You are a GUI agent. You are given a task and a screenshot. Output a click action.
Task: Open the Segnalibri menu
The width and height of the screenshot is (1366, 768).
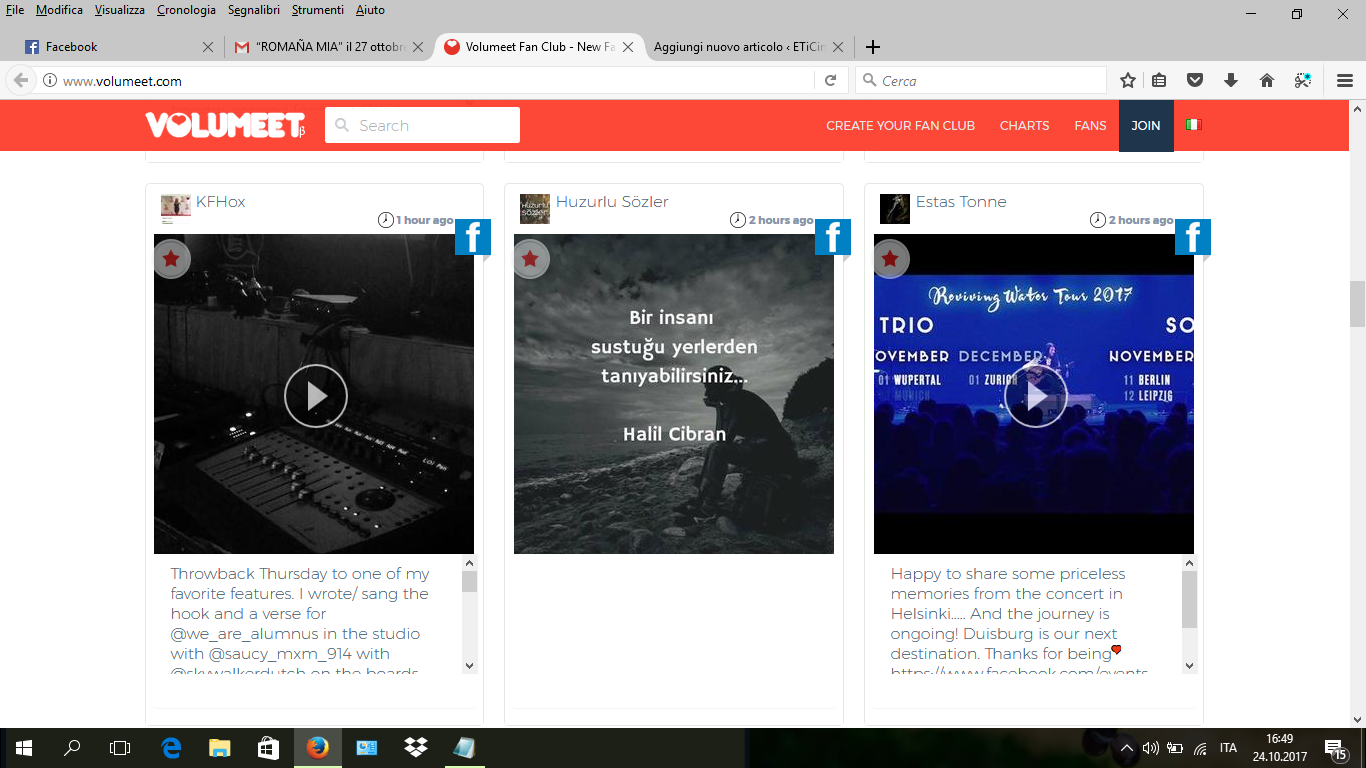point(255,10)
